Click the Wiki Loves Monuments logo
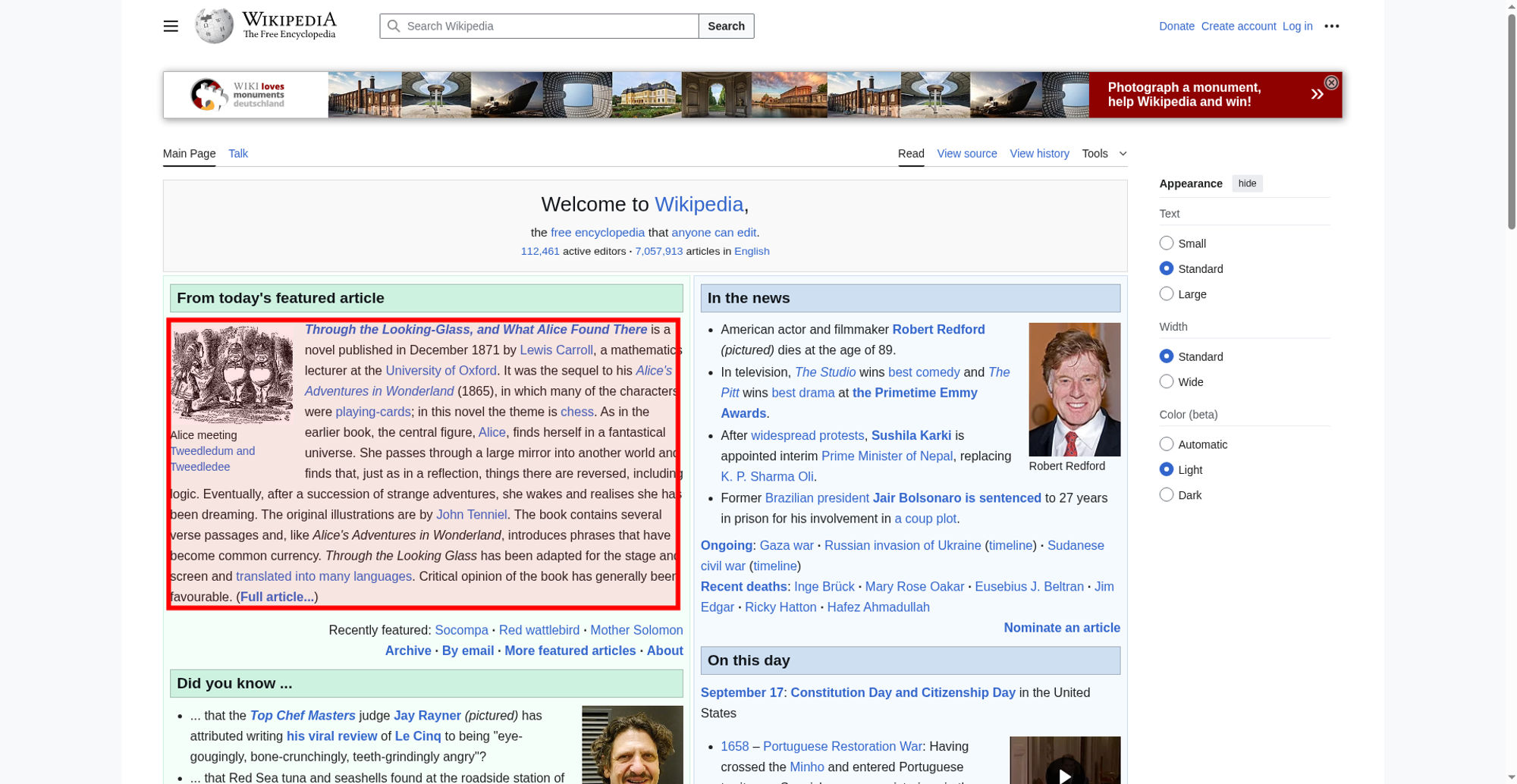Image resolution: width=1517 pixels, height=784 pixels. 237,95
